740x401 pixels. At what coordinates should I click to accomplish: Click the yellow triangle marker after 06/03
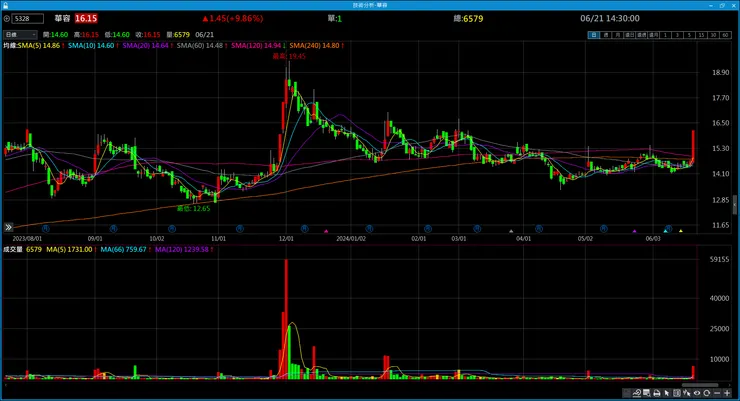click(681, 231)
